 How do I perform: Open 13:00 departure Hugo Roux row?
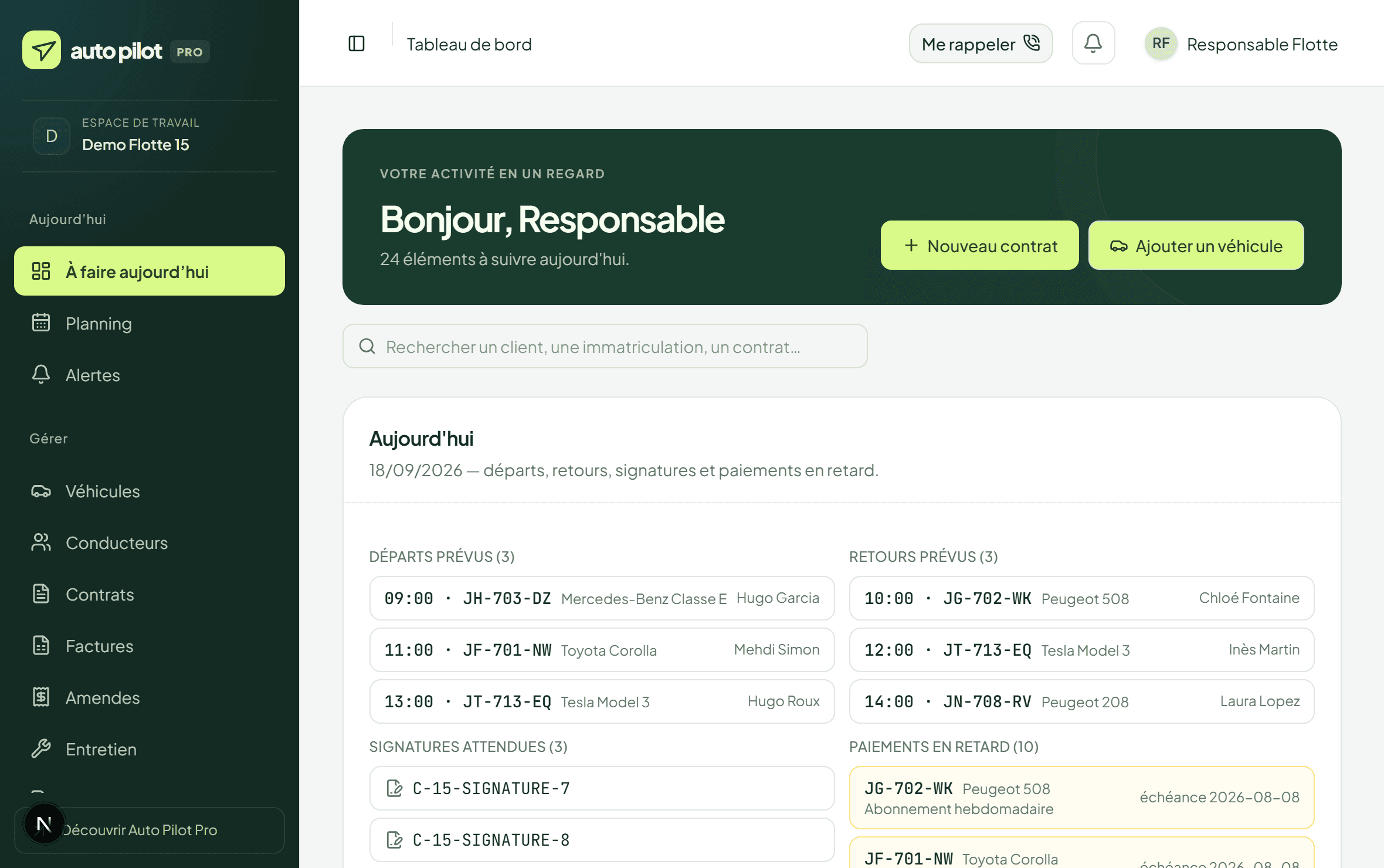(x=602, y=701)
